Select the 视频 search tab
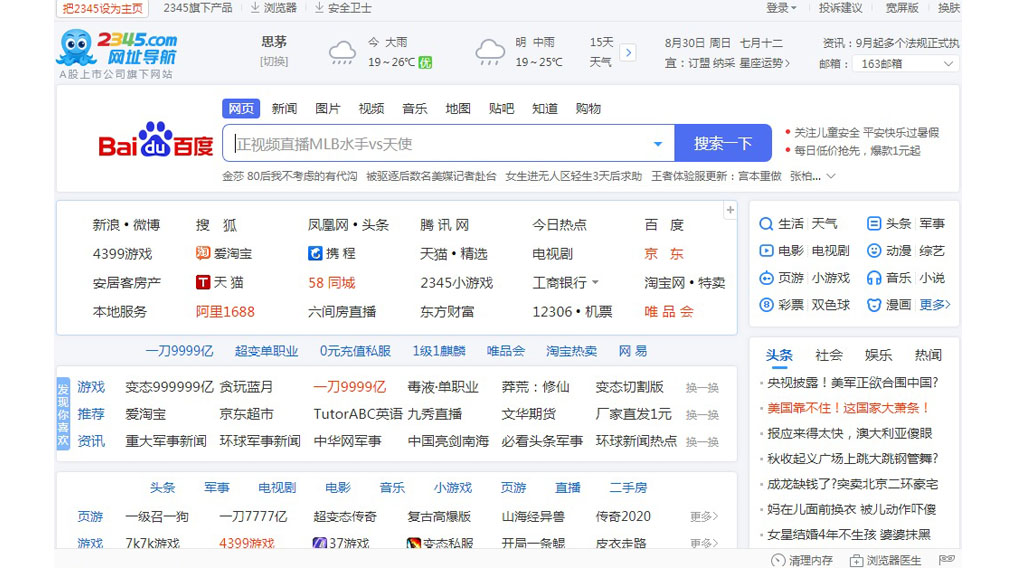This screenshot has width=1024, height=570. coord(371,108)
